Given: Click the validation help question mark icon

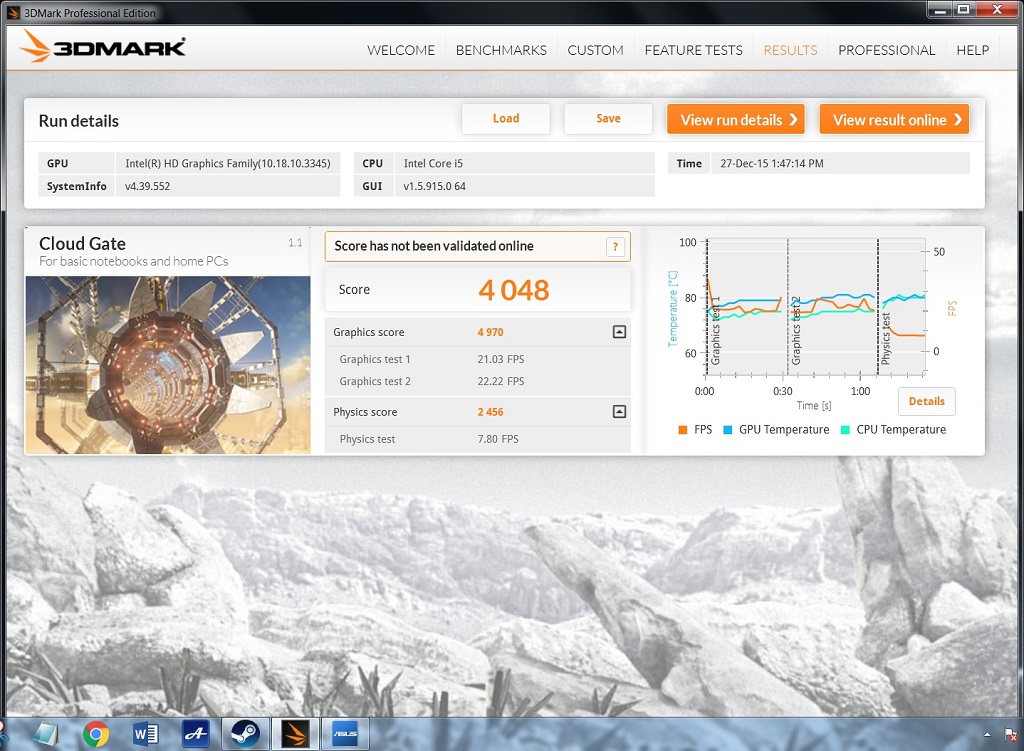Looking at the screenshot, I should [x=616, y=247].
